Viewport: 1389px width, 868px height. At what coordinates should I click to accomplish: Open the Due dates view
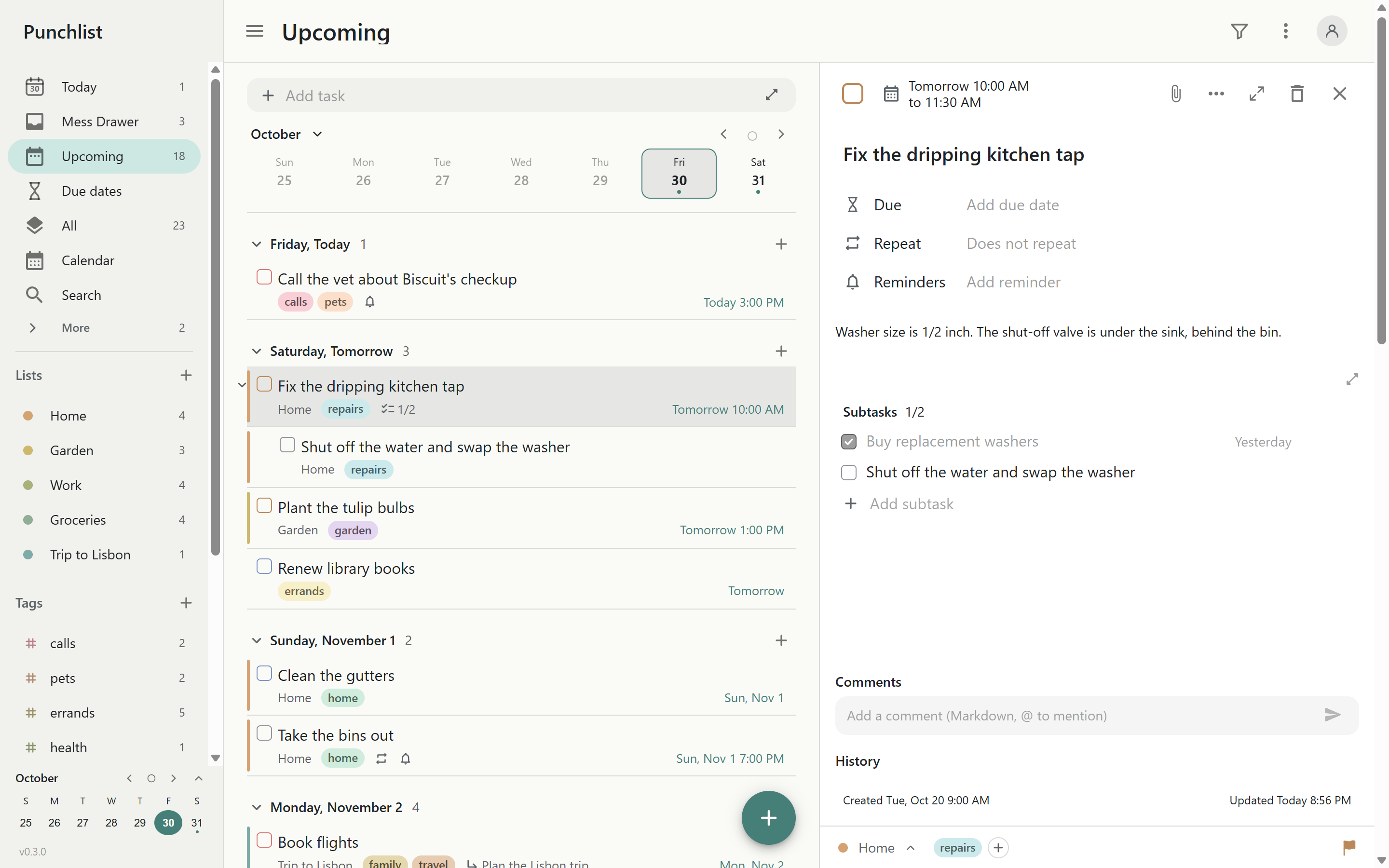pyautogui.click(x=105, y=191)
